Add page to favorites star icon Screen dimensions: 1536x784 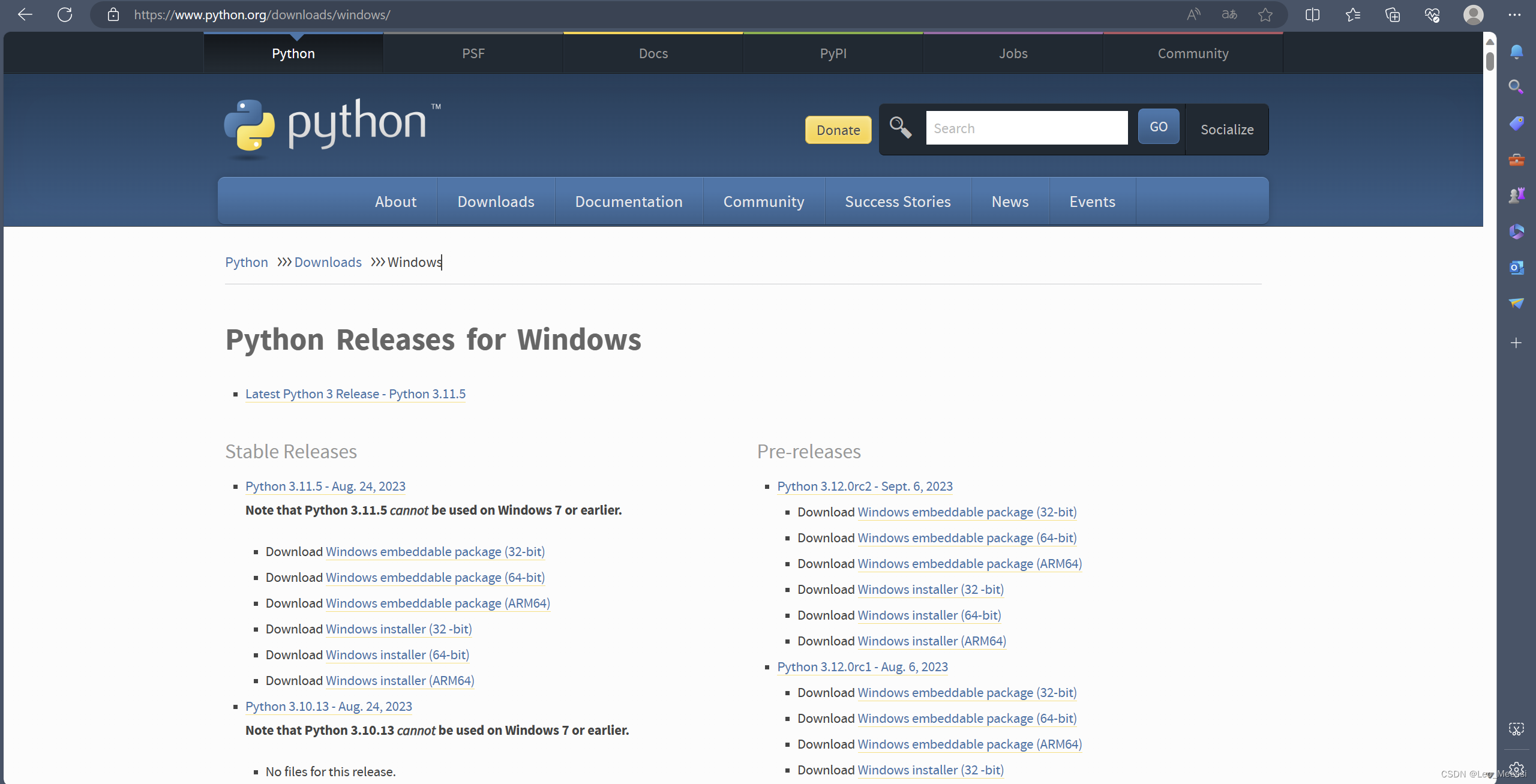coord(1265,14)
